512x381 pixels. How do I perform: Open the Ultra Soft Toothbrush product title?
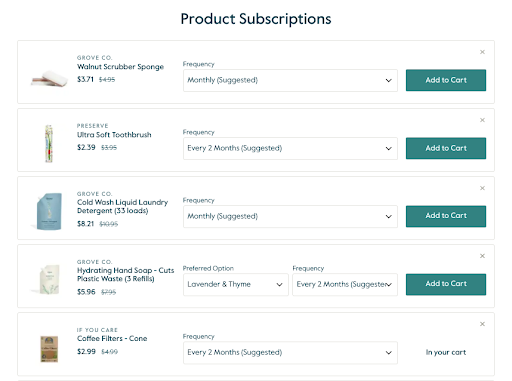[x=114, y=135]
